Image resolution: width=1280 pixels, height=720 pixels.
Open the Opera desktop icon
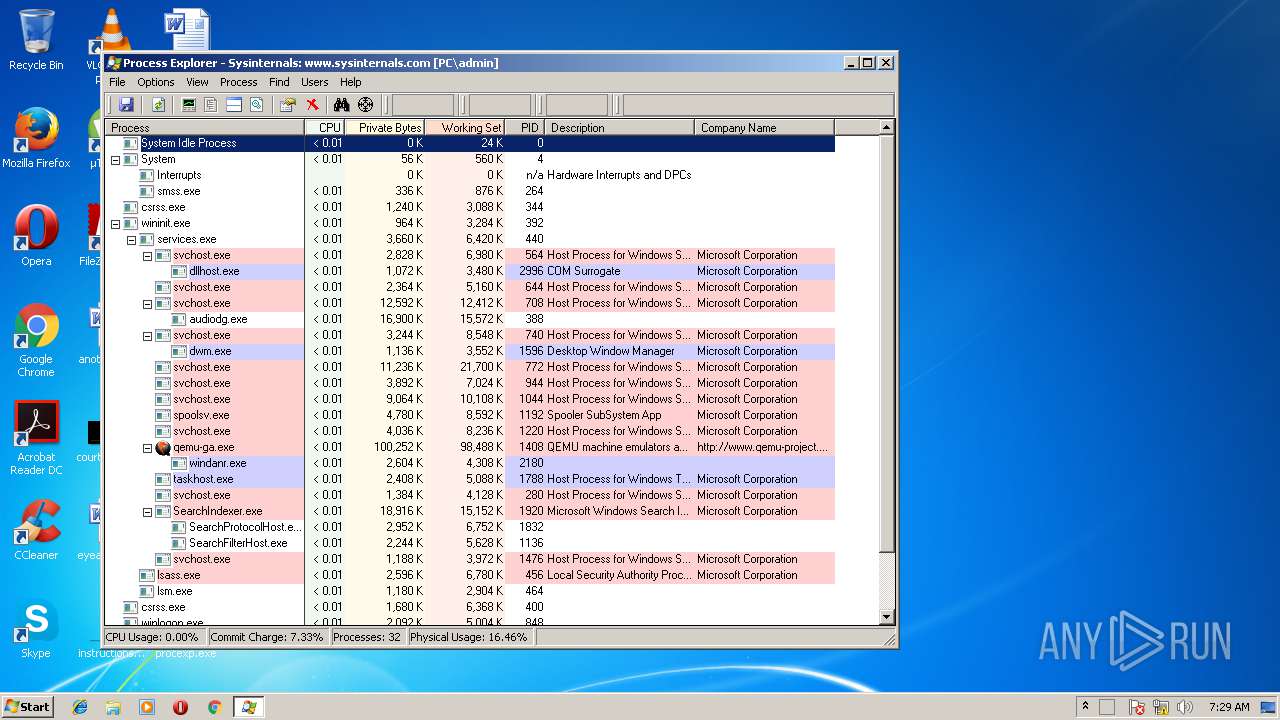(36, 236)
